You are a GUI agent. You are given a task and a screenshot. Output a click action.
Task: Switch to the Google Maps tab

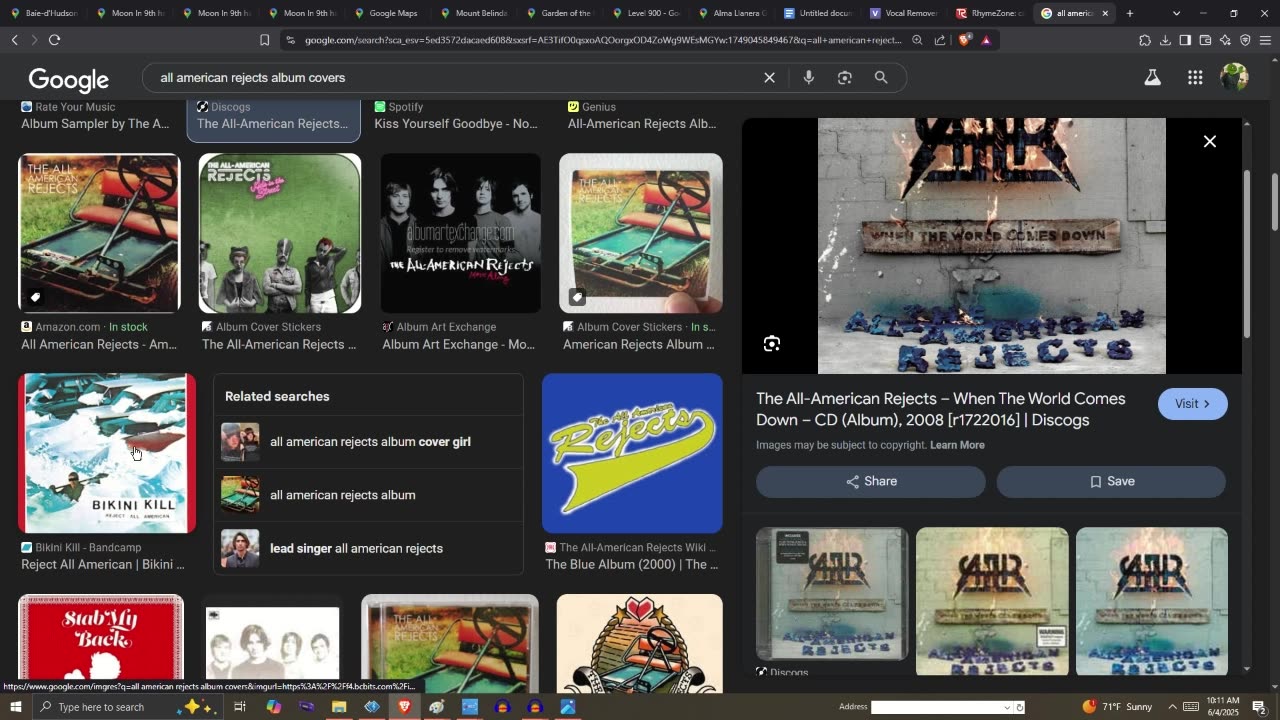pyautogui.click(x=392, y=13)
